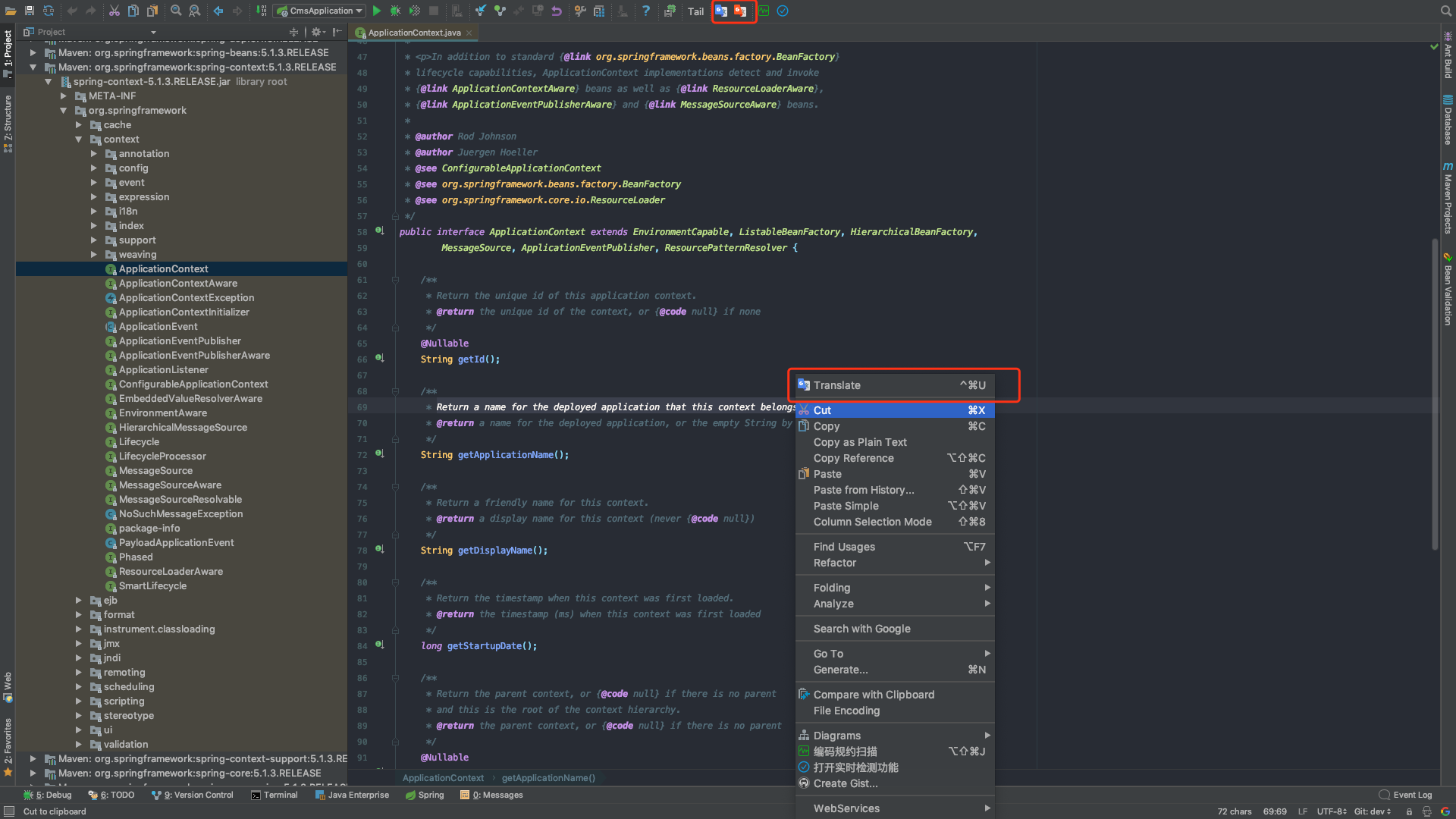
Task: Click the Save All floppy disk icon
Action: 30,11
